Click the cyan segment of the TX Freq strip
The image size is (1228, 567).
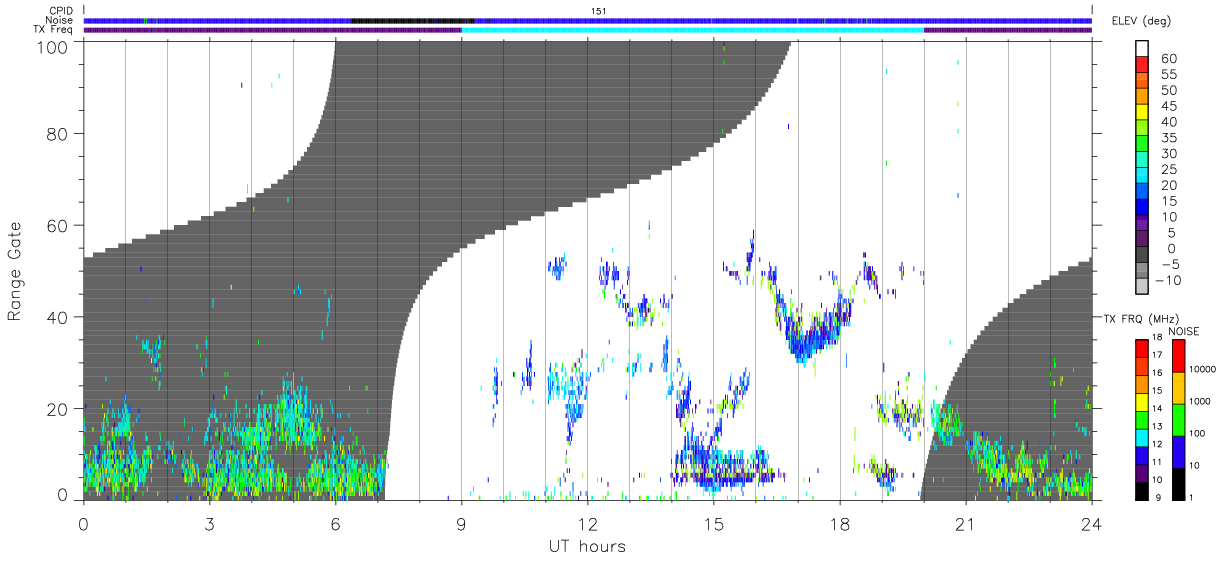(692, 30)
